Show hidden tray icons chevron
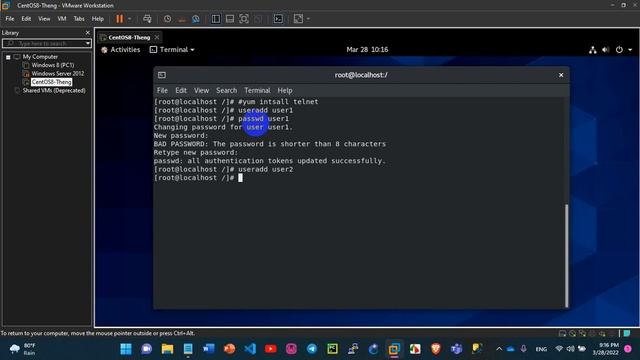The height and width of the screenshot is (360, 640). point(499,349)
